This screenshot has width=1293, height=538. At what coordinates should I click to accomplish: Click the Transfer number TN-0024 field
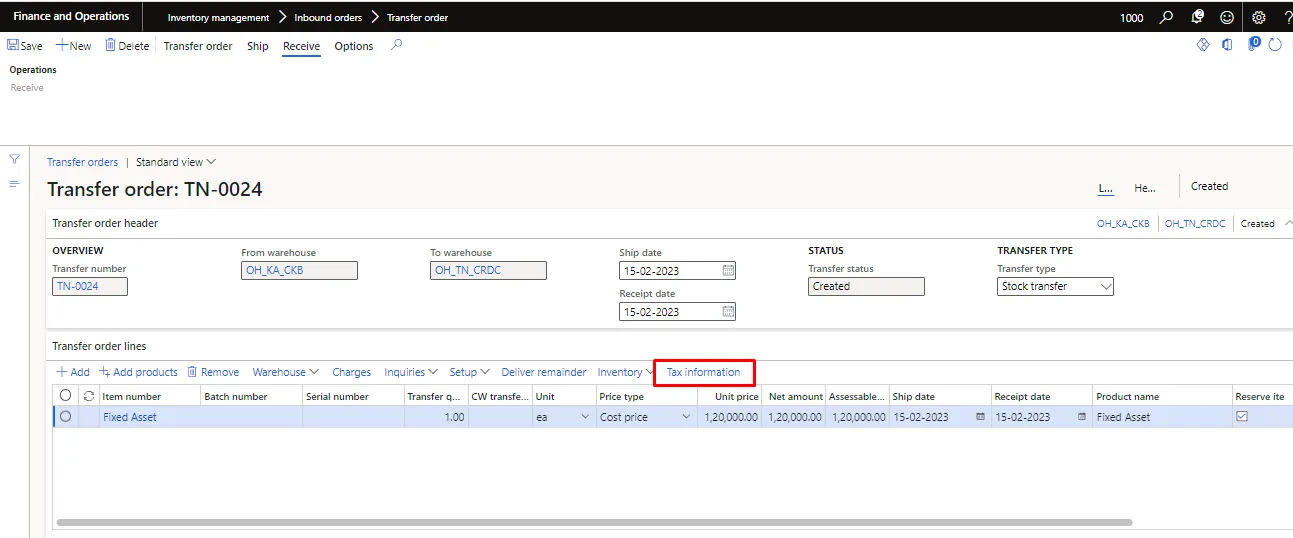point(90,286)
